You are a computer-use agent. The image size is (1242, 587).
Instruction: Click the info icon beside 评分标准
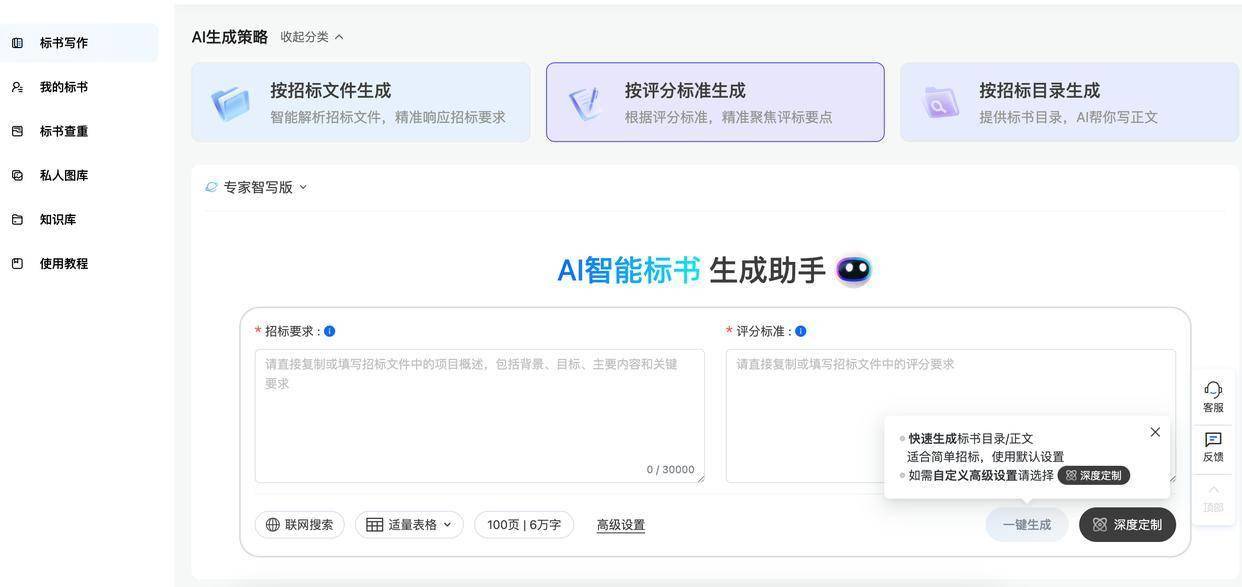click(x=801, y=331)
